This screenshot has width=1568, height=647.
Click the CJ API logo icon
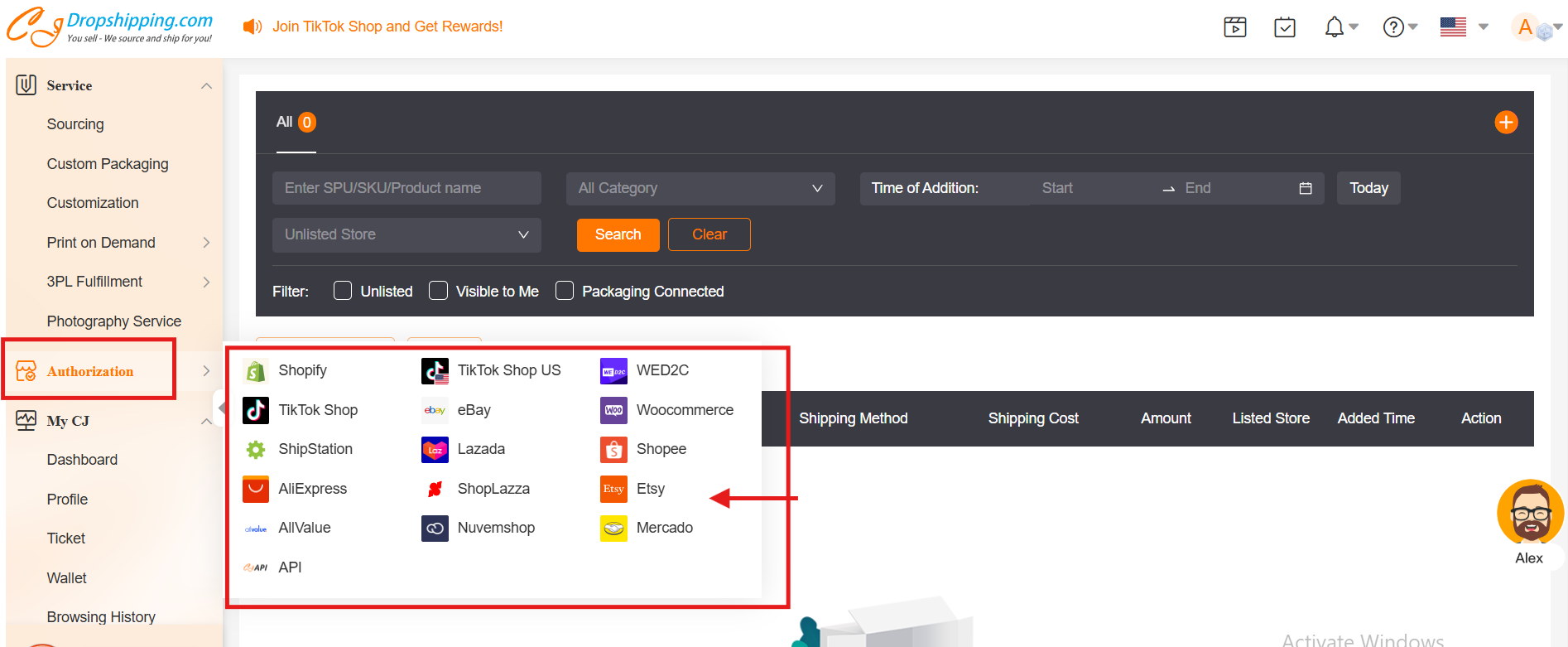[256, 567]
